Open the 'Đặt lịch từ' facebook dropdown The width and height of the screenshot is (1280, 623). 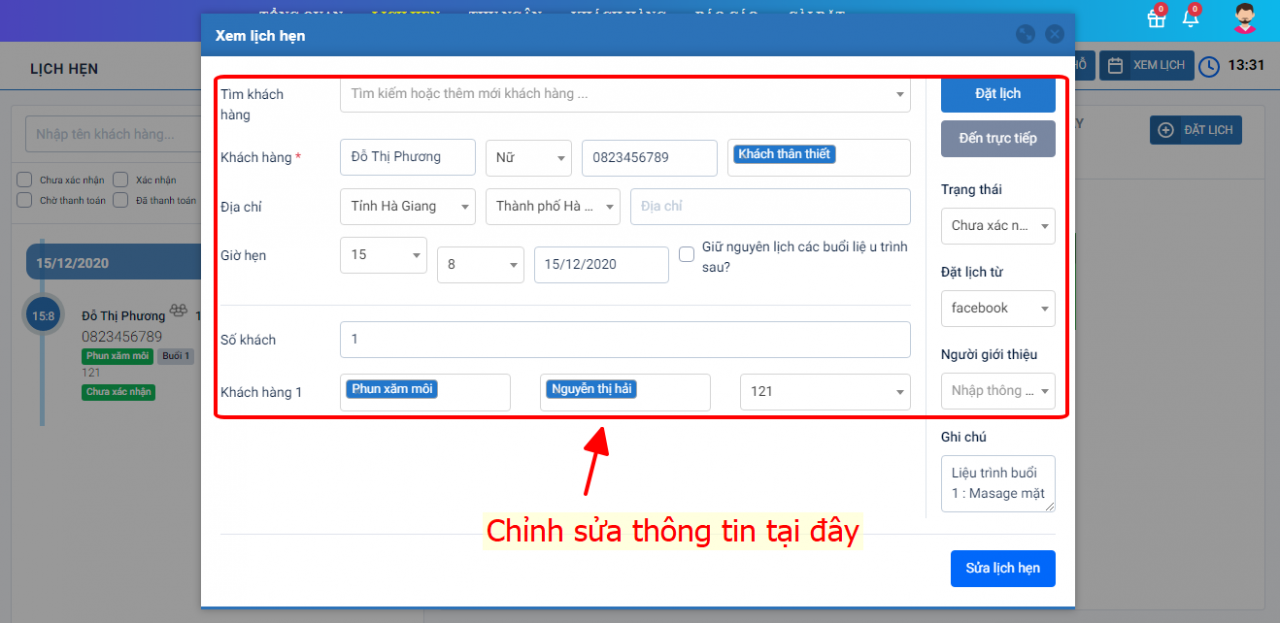click(x=997, y=308)
